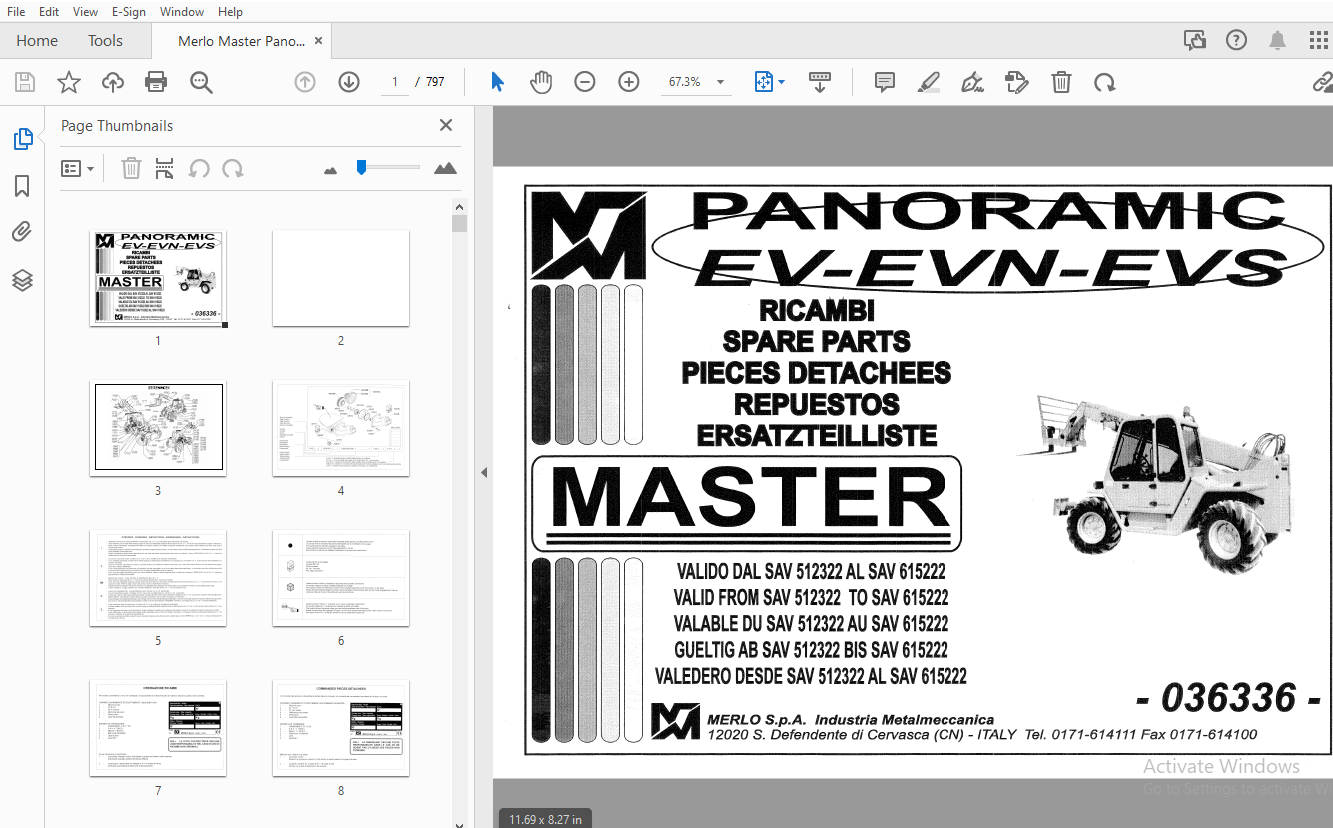Select blank page 2 thumbnail

(x=341, y=277)
